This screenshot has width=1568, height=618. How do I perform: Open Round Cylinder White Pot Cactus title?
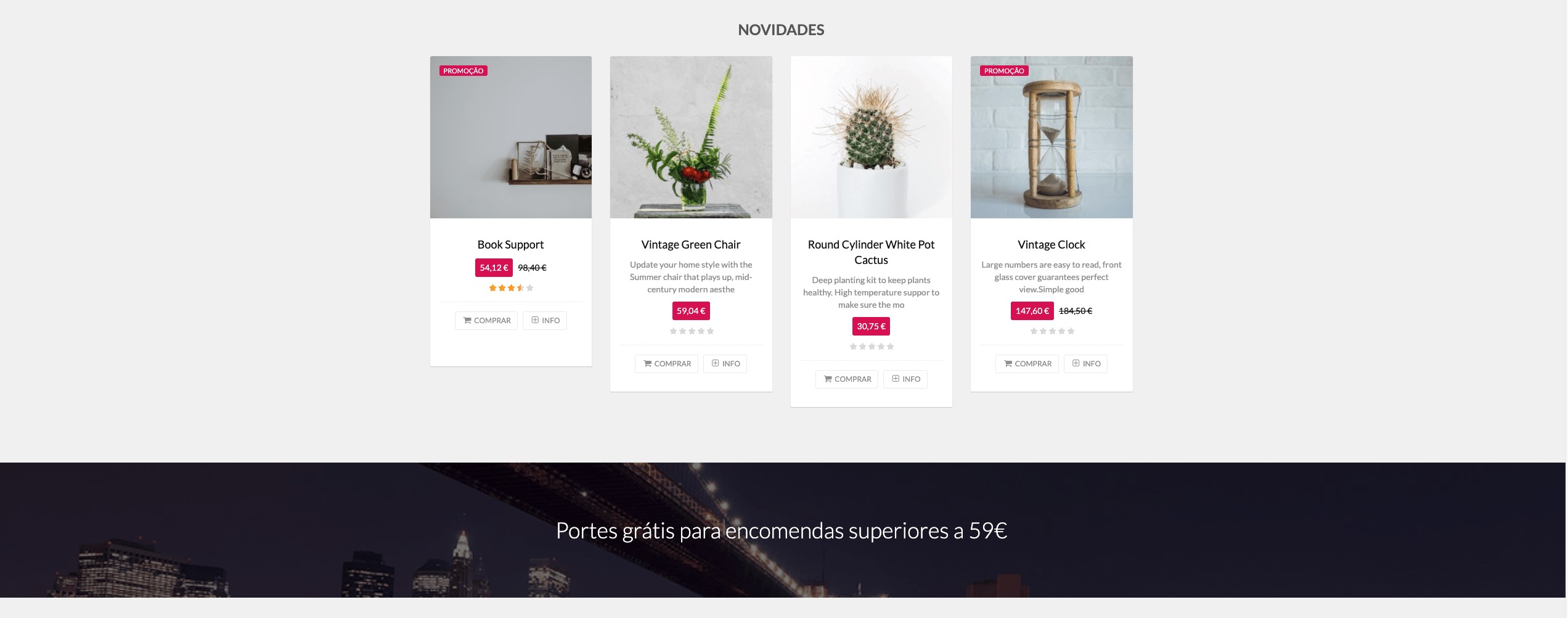[x=871, y=252]
